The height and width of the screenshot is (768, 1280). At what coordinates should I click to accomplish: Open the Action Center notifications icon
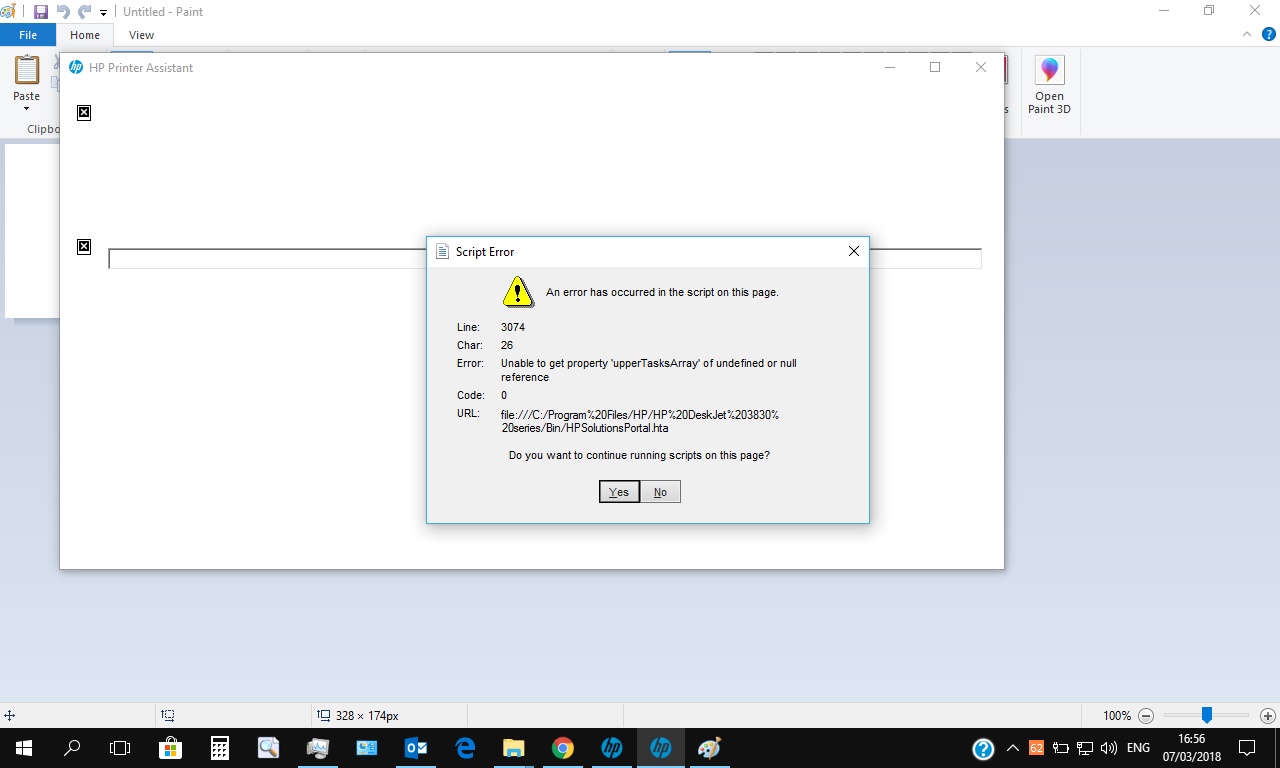1247,748
